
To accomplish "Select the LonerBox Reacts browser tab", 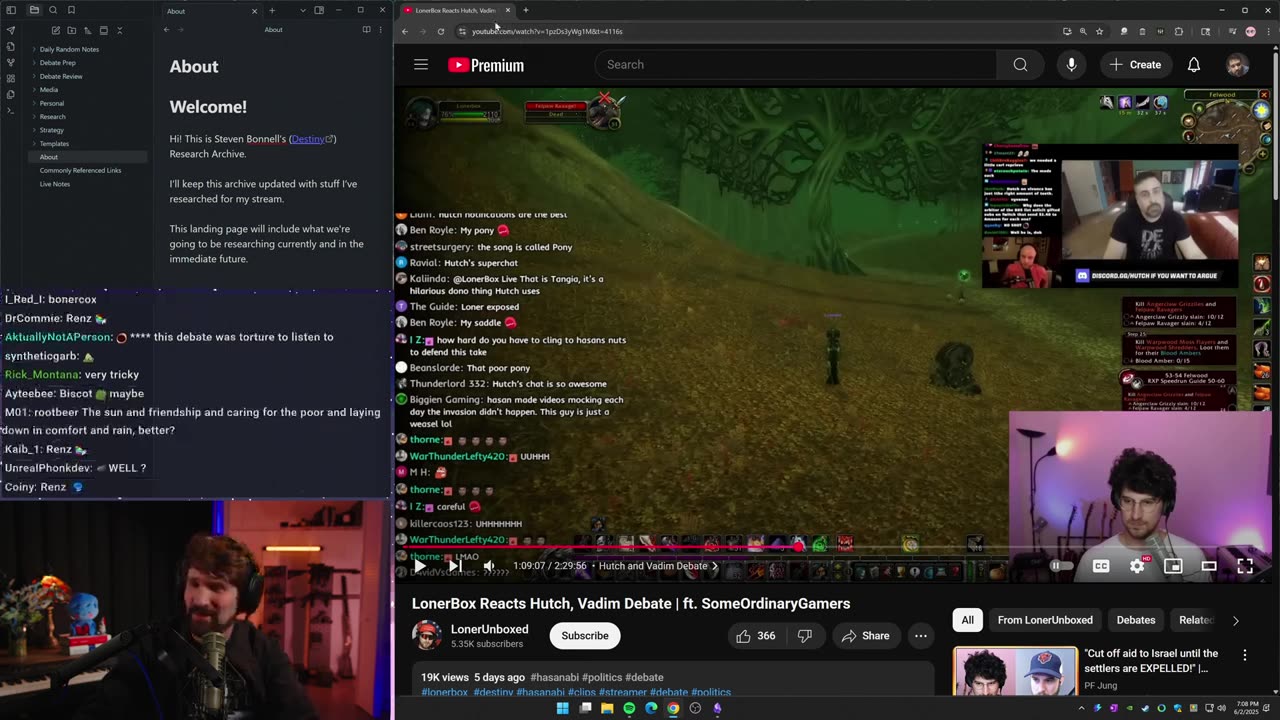I will click(455, 10).
